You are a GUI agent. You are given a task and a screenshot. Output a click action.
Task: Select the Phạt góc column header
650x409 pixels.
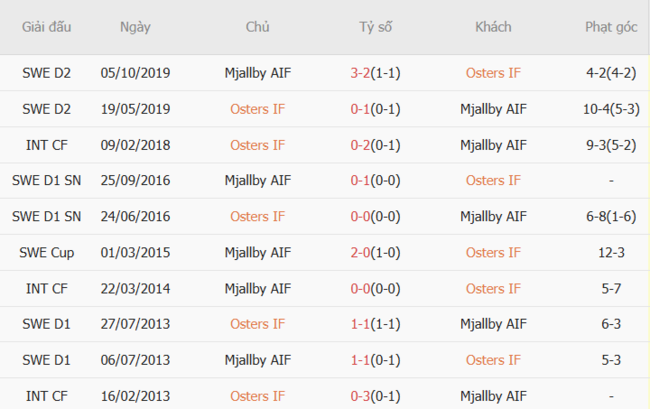611,27
